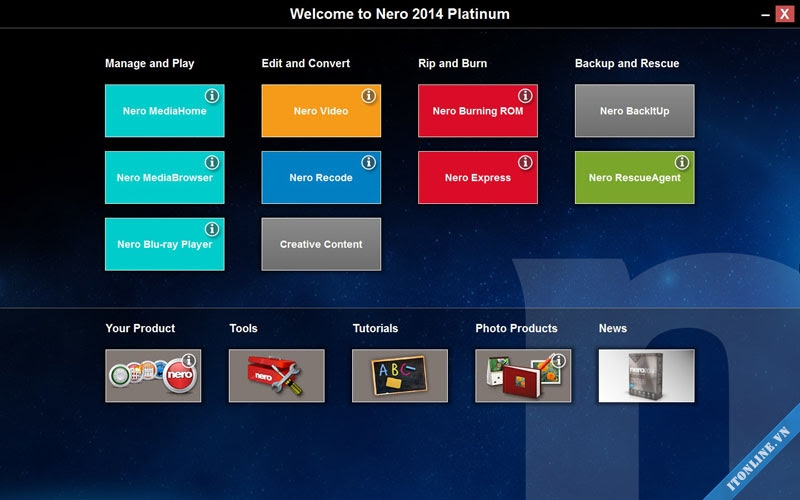Open Nero MediaBrowser

tap(164, 178)
